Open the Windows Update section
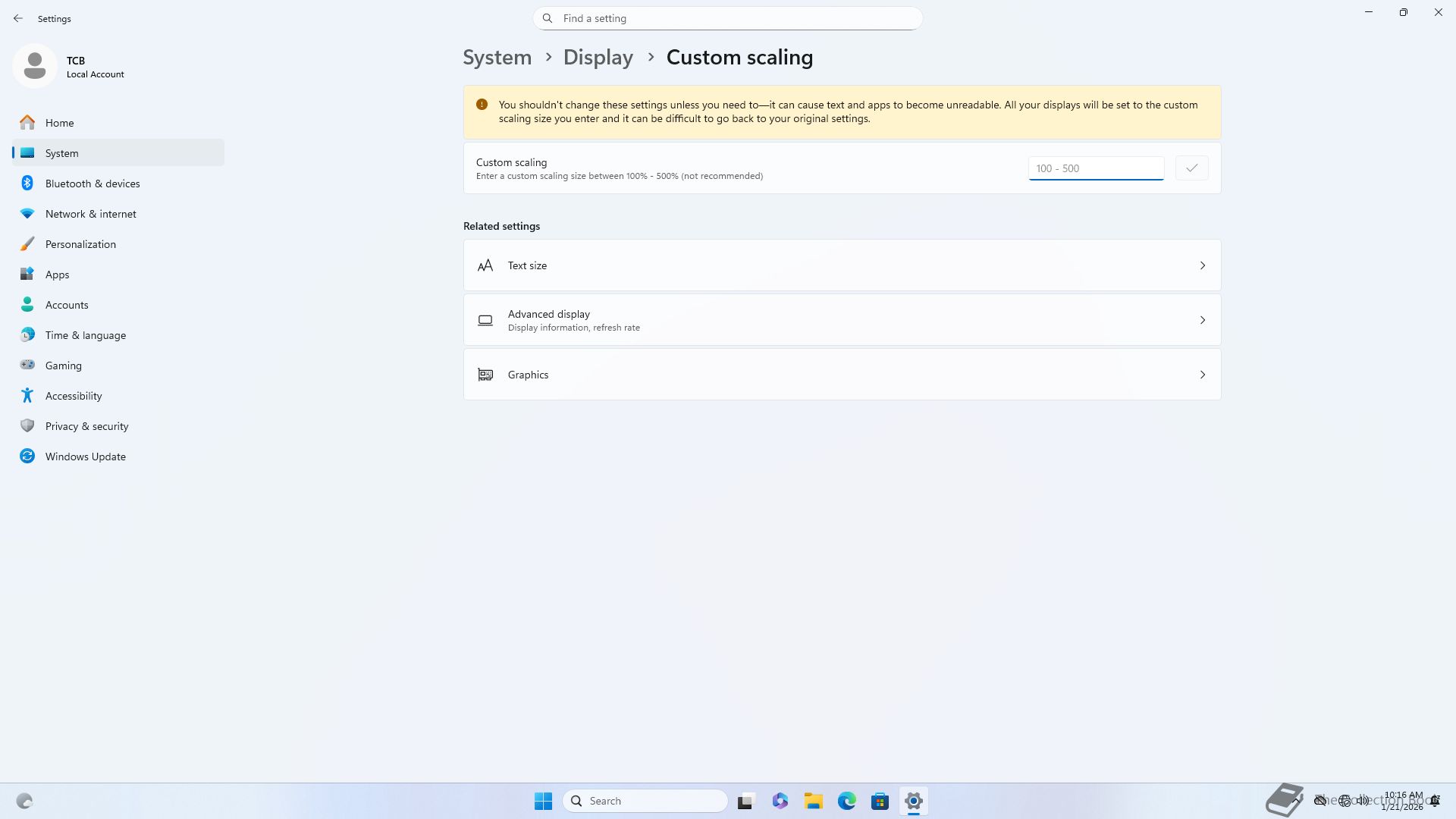1456x819 pixels. [x=85, y=457]
